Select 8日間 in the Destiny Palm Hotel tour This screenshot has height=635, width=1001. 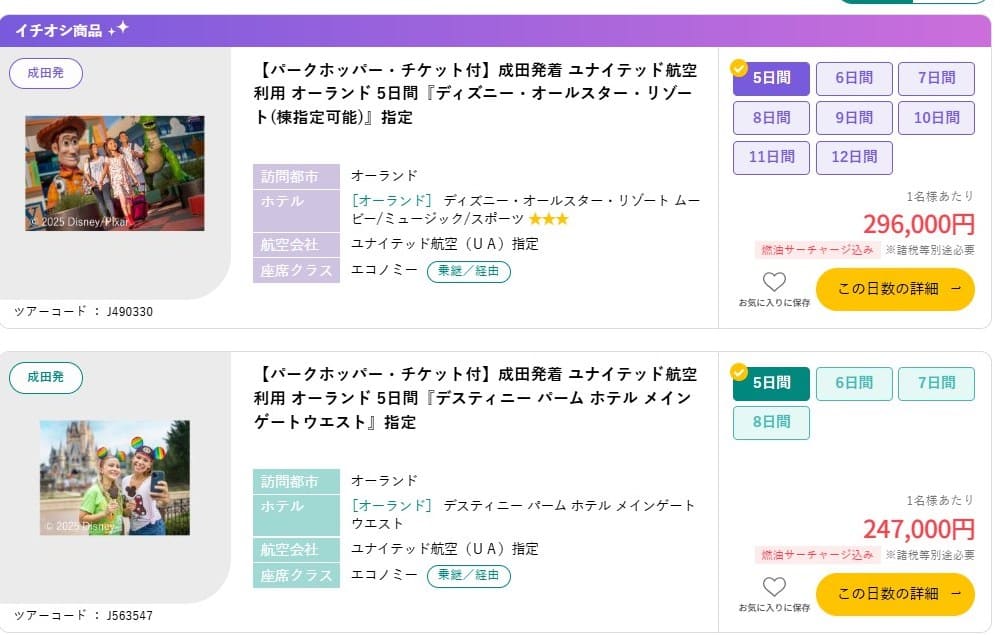click(771, 422)
